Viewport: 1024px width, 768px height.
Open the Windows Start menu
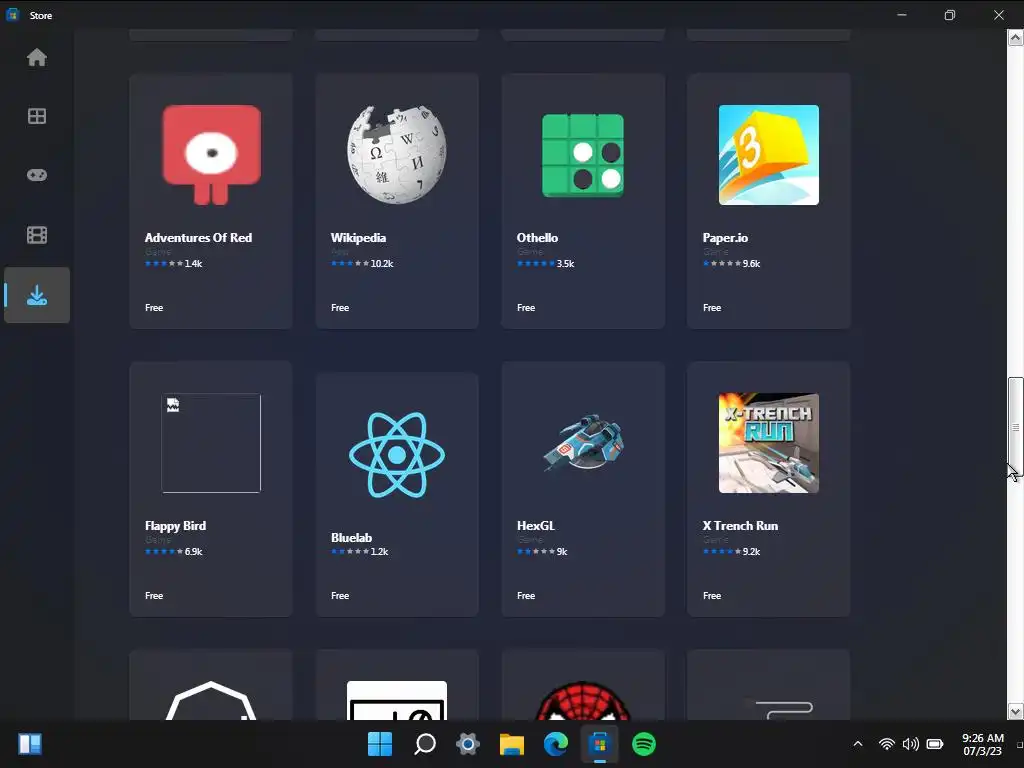pyautogui.click(x=380, y=744)
